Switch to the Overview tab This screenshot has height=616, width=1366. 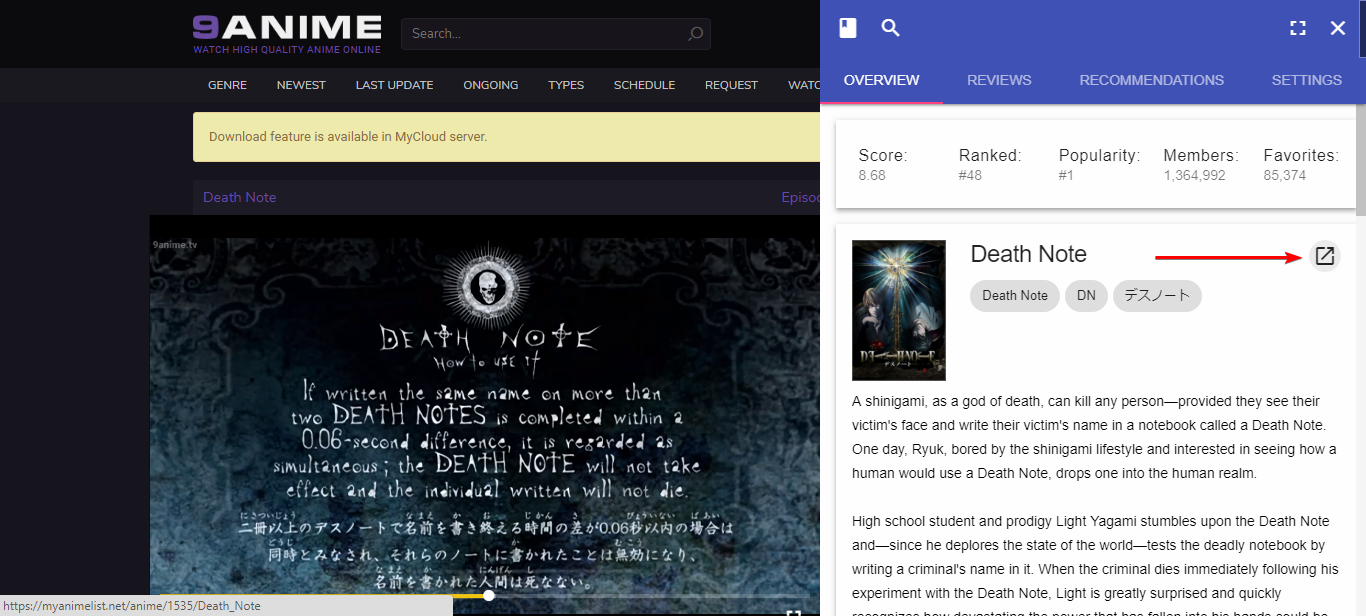(881, 80)
